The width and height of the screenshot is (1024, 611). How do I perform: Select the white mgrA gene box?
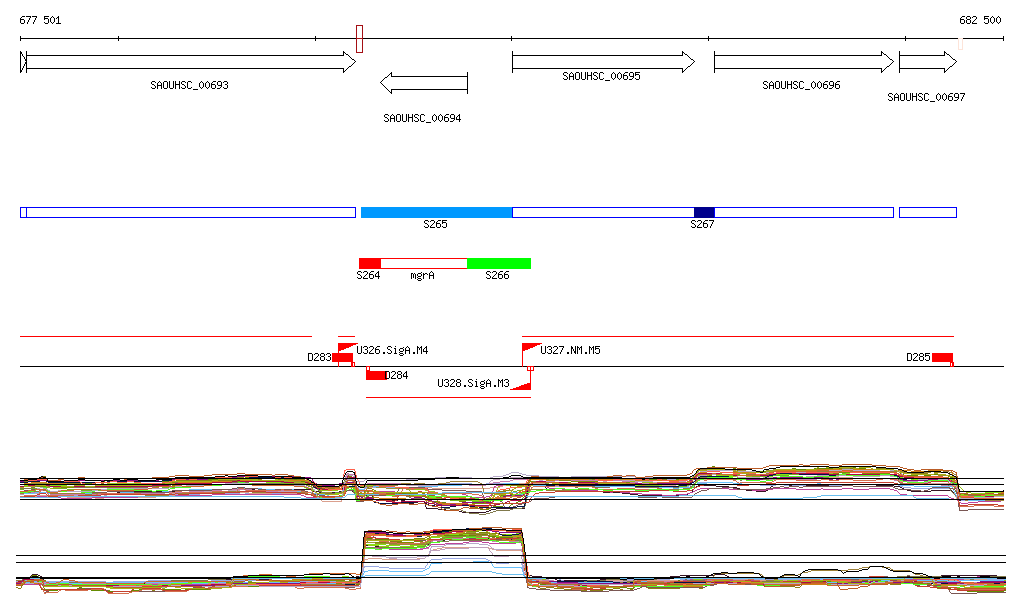pos(424,263)
